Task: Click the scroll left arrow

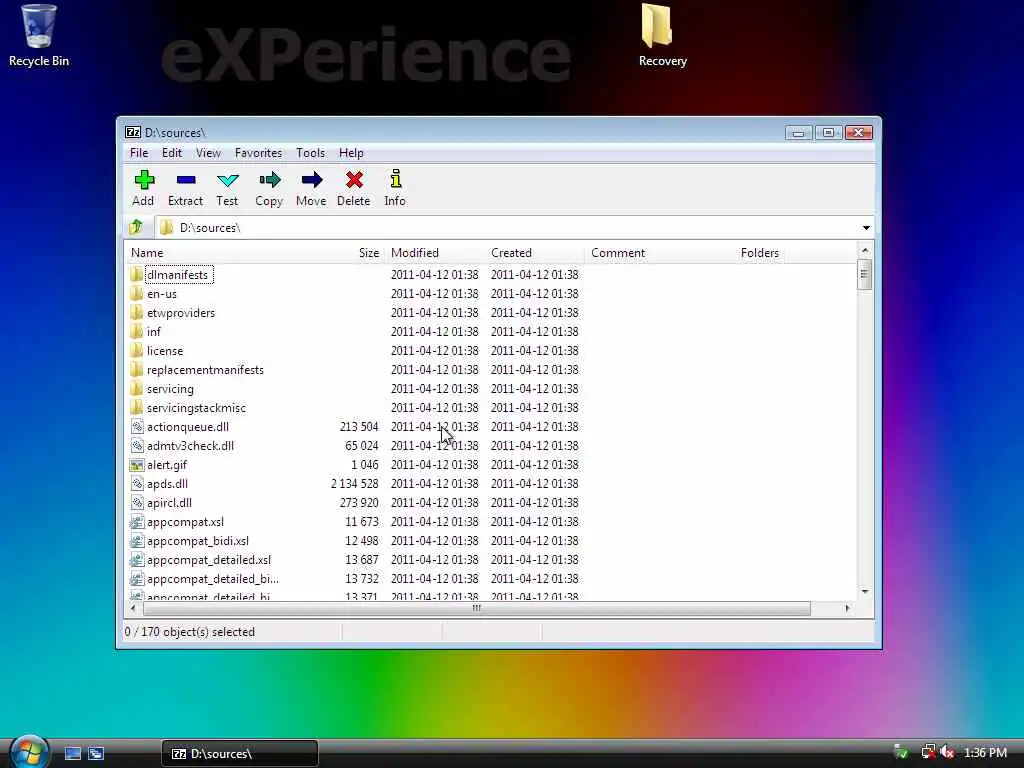Action: [133, 608]
